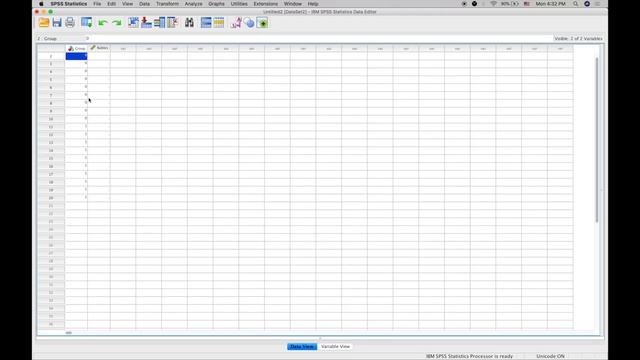Click the highlighted Group cell in row 1
Viewport: 640px width, 360px height.
pos(76,56)
